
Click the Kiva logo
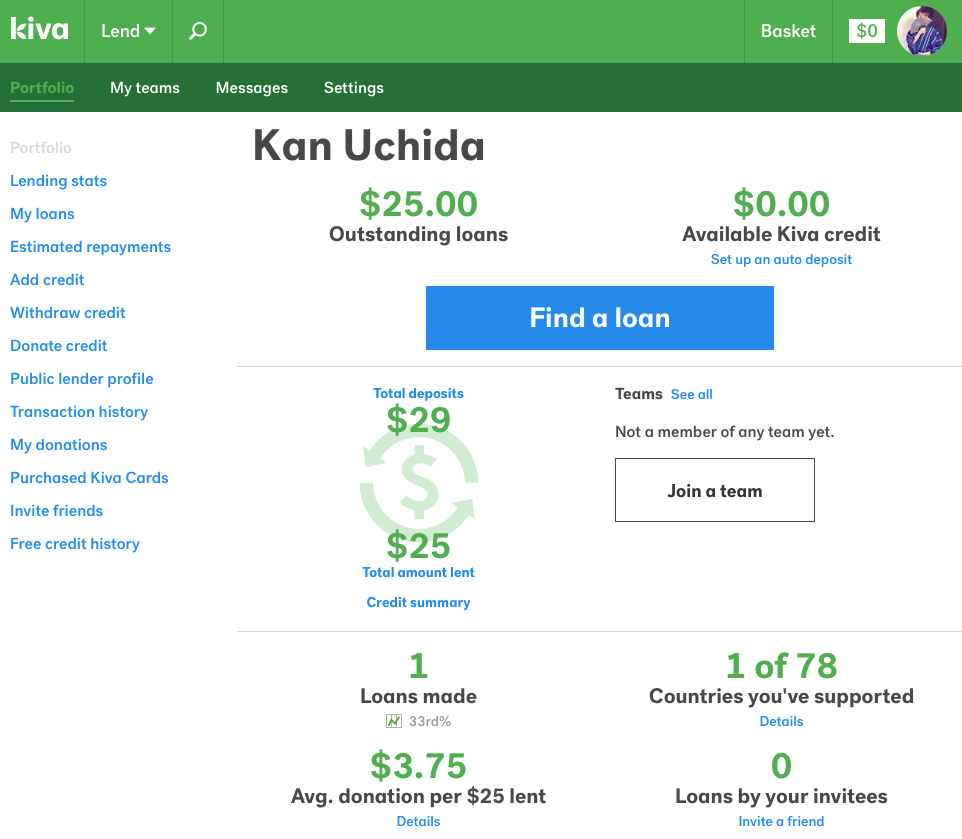39,29
